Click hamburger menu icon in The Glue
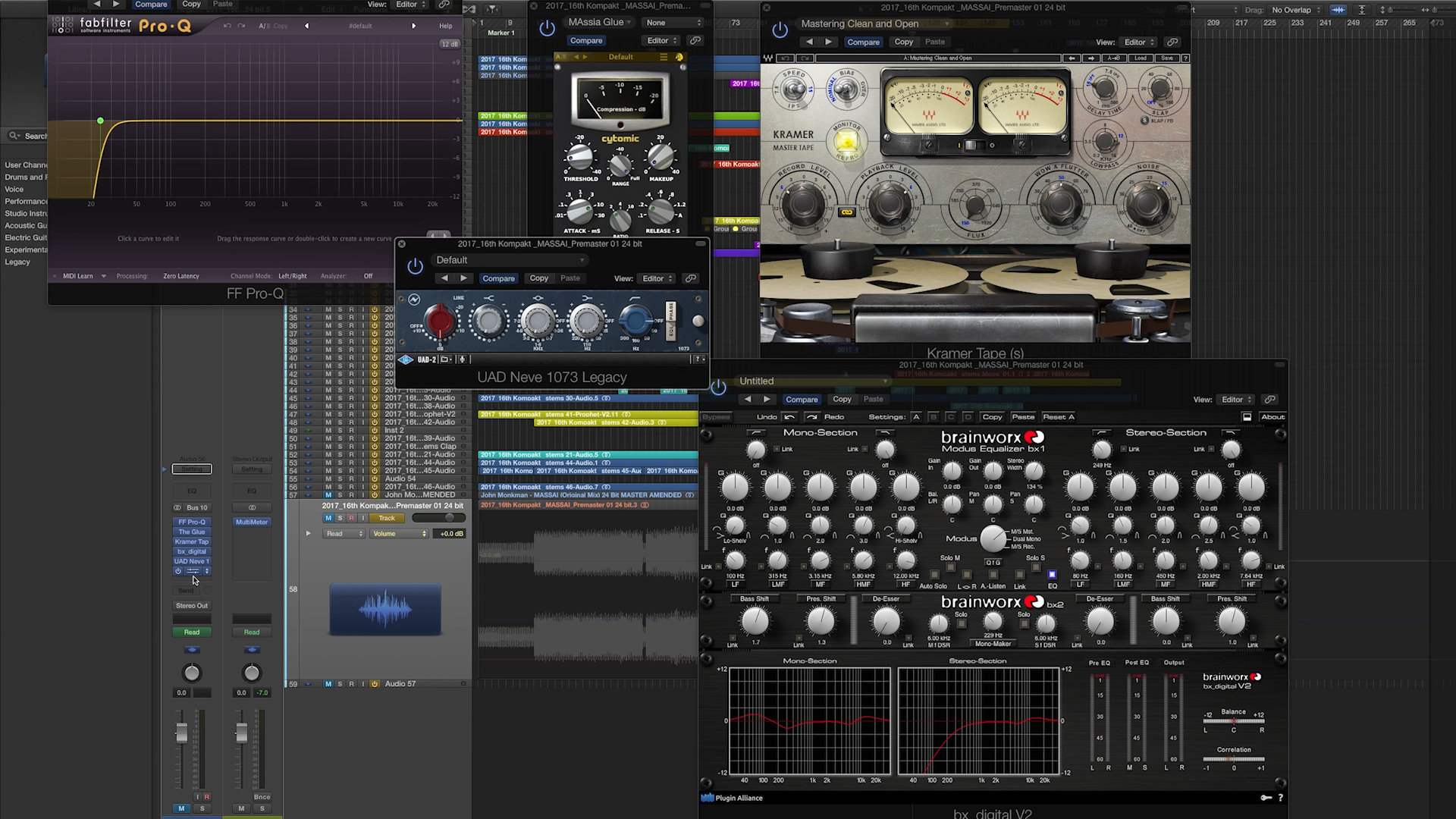 (x=664, y=57)
